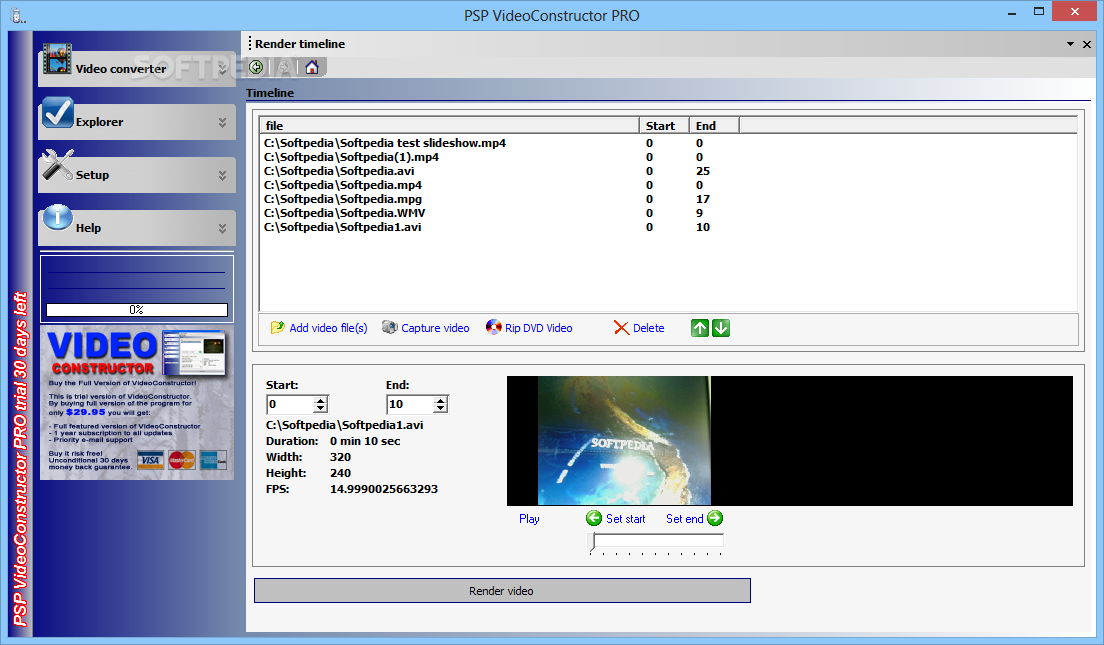Viewport: 1104px width, 645px height.
Task: Click the Setup tools icon
Action: 57,165
